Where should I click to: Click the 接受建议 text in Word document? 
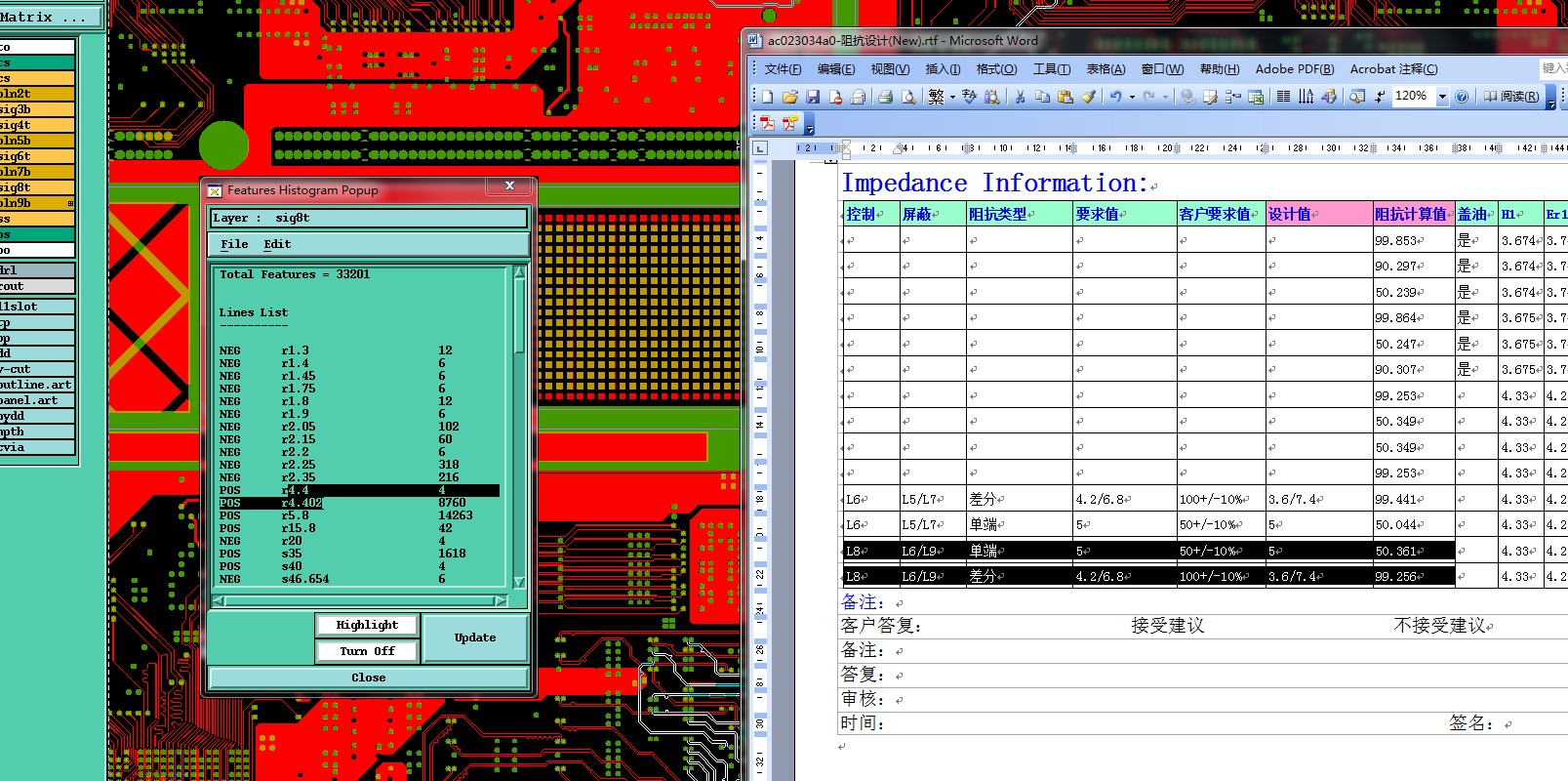click(1167, 626)
